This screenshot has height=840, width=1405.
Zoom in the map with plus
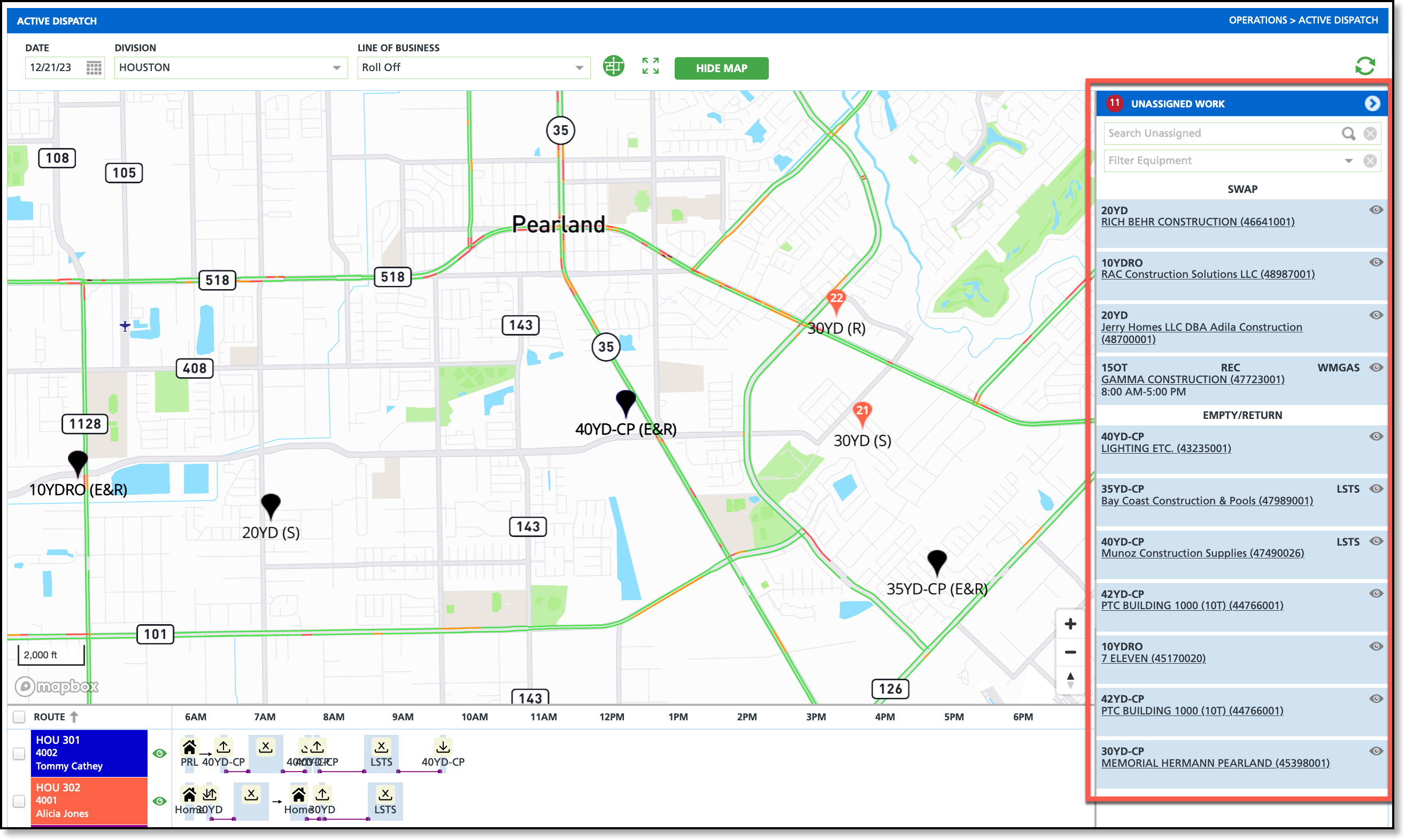(x=1070, y=624)
